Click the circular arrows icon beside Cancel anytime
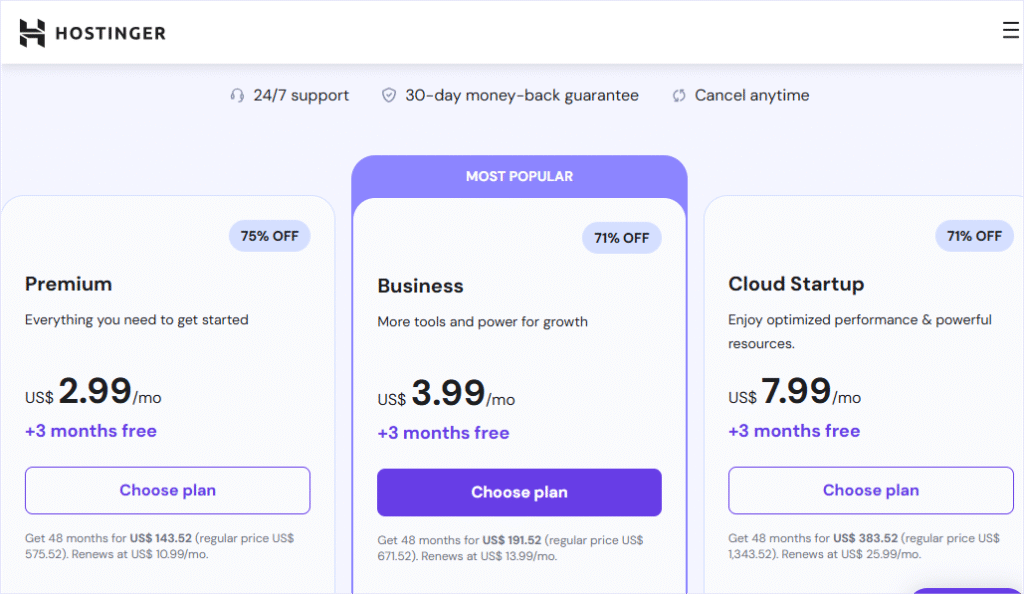Image resolution: width=1024 pixels, height=594 pixels. pyautogui.click(x=679, y=95)
